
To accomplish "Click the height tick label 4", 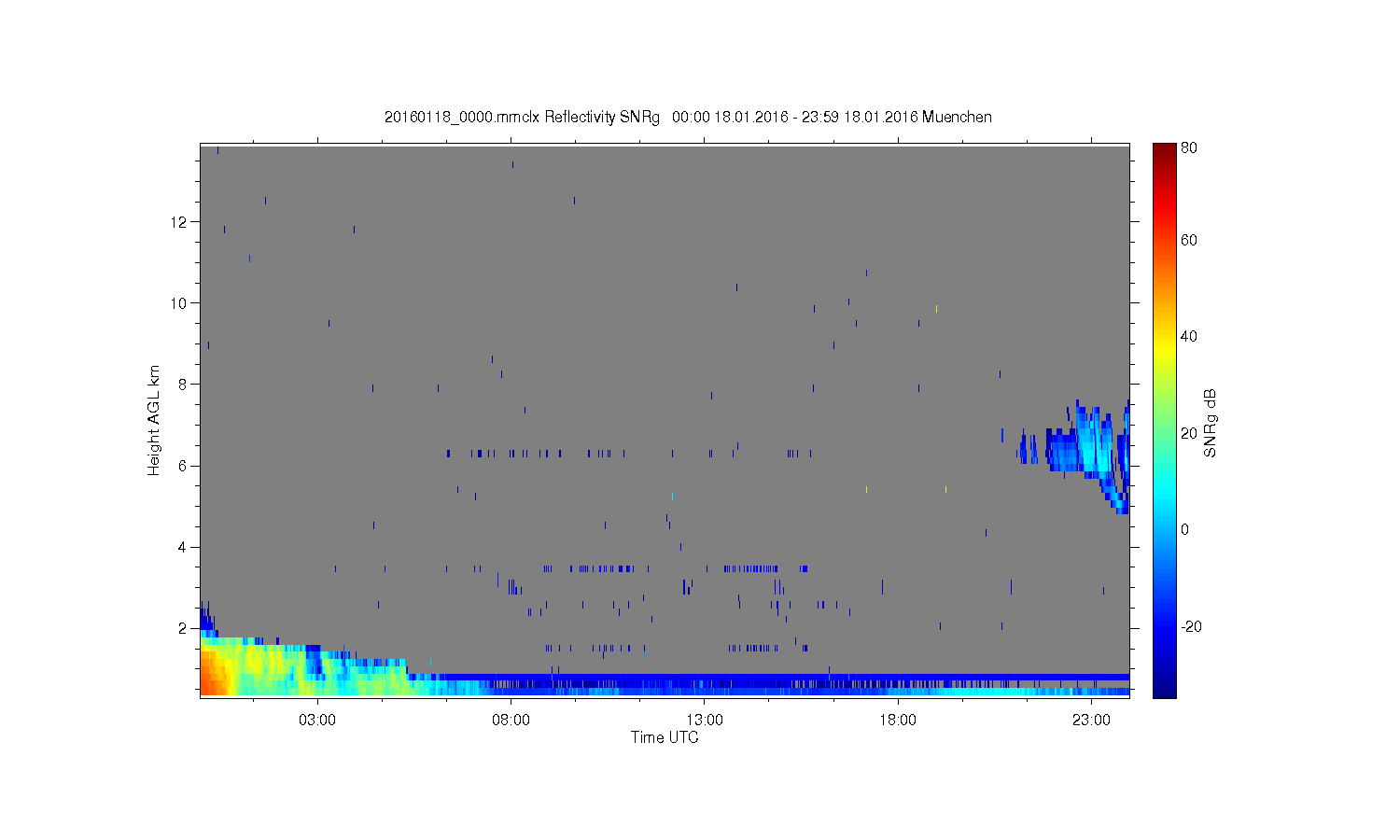I will (x=184, y=547).
